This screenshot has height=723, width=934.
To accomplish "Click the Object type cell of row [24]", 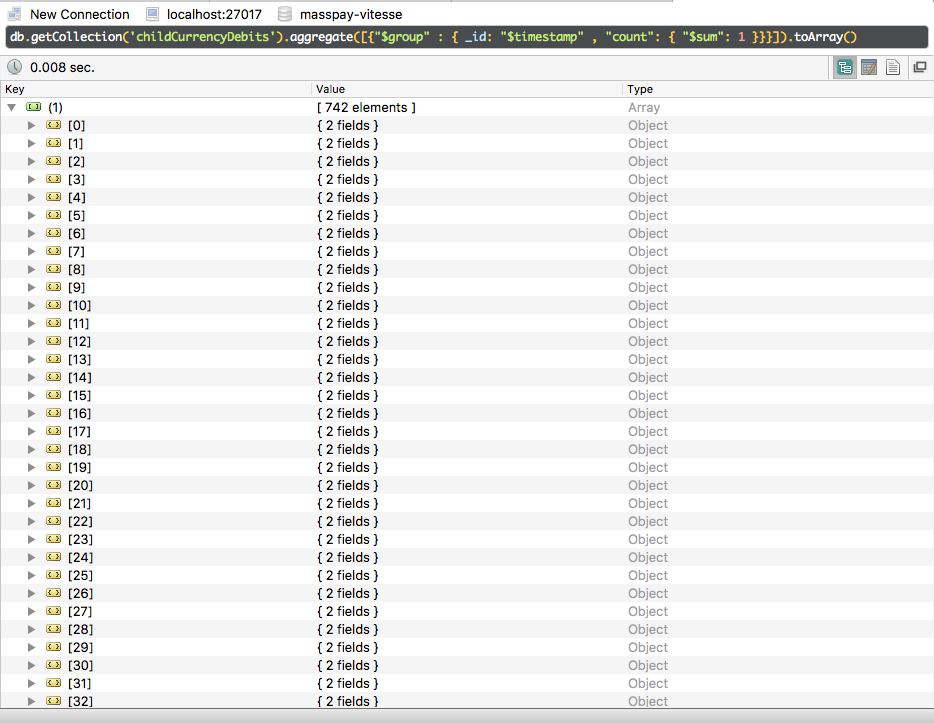I will 647,557.
